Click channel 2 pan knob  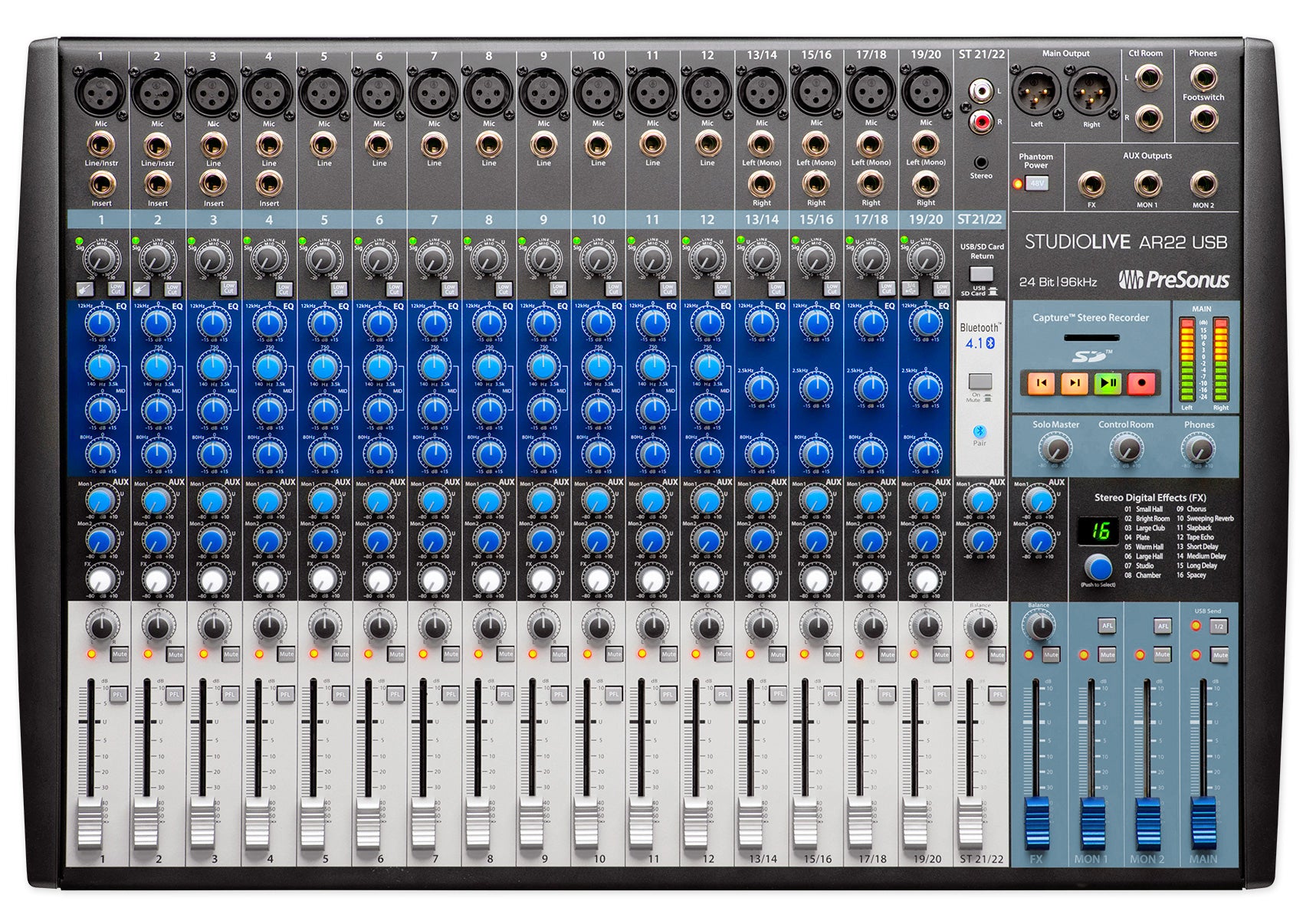(x=157, y=627)
